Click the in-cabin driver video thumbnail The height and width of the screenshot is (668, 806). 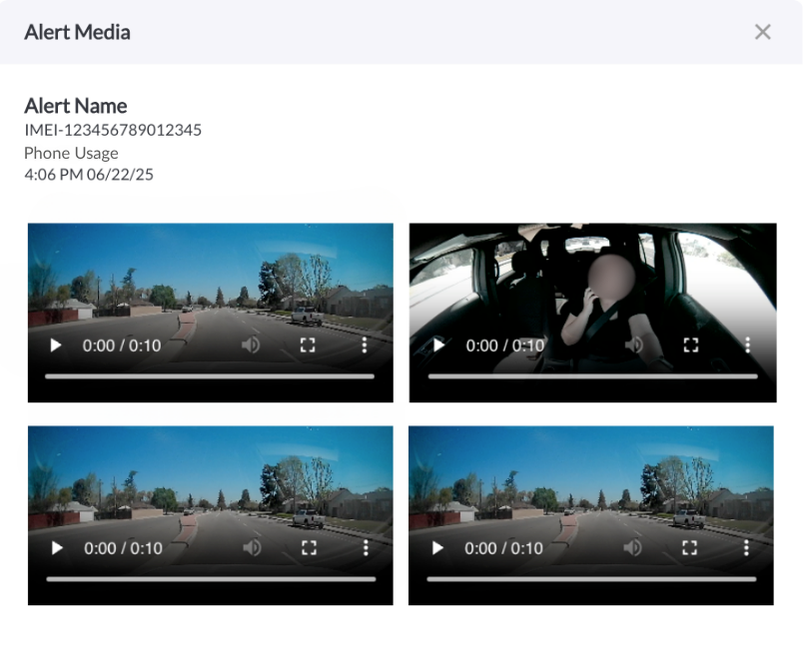pyautogui.click(x=592, y=280)
